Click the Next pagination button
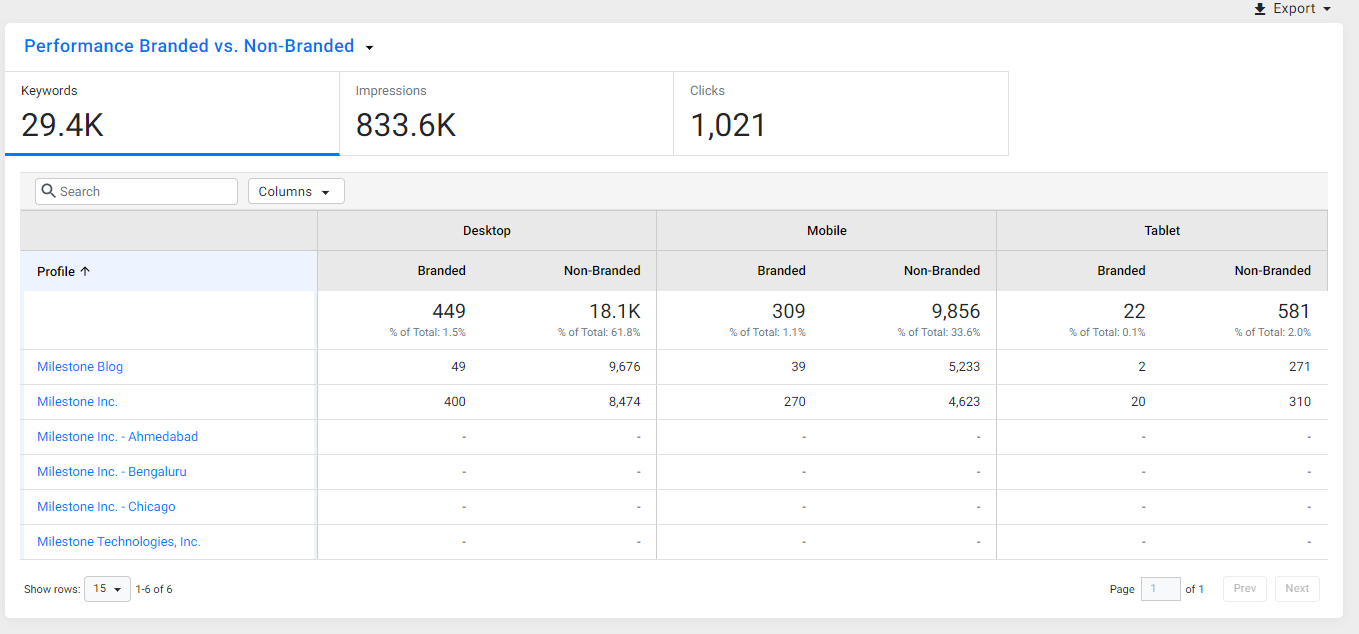Viewport: 1359px width, 634px height. pyautogui.click(x=1297, y=589)
